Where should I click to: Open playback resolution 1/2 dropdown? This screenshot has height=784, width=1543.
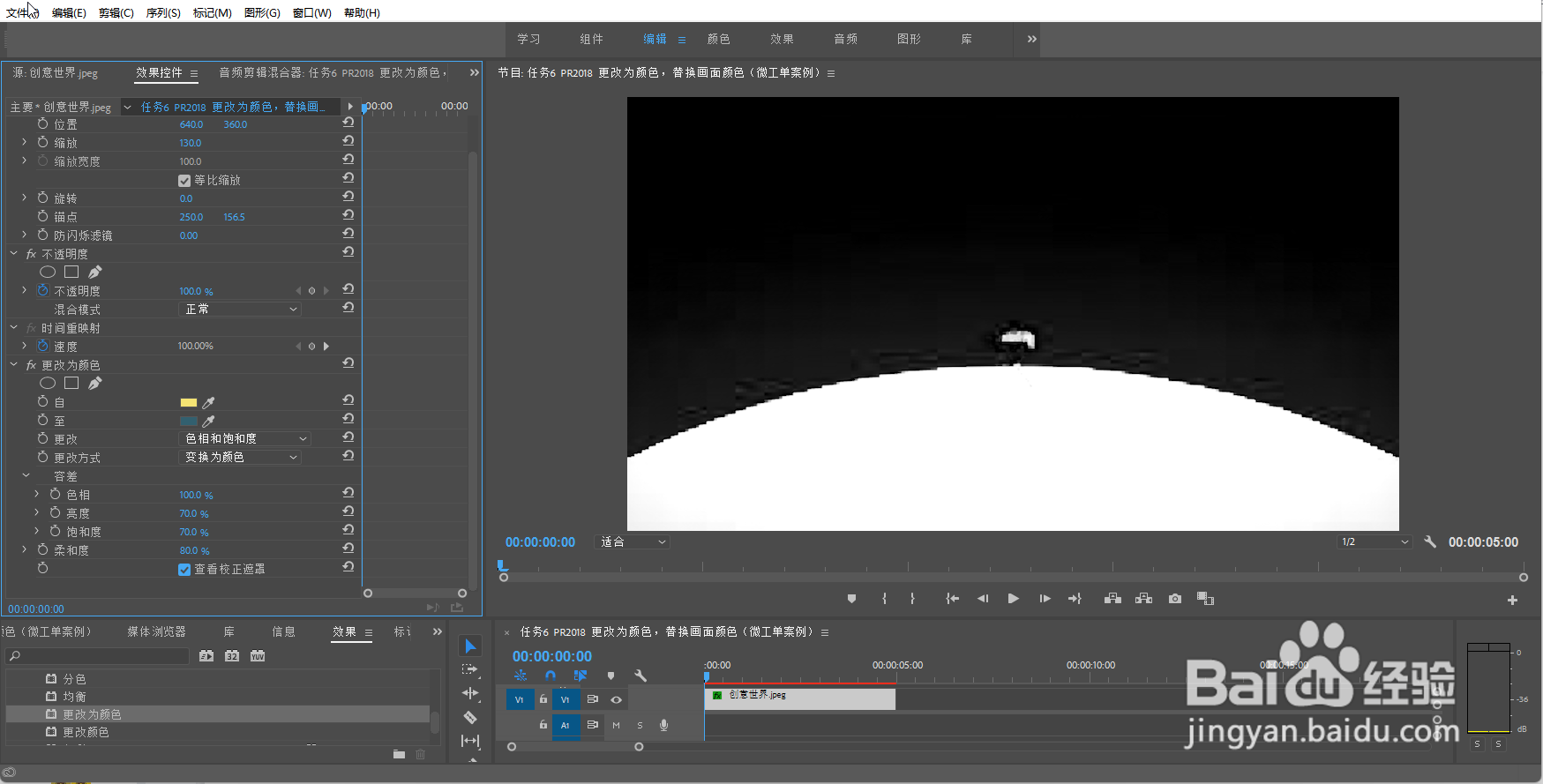click(x=1375, y=541)
